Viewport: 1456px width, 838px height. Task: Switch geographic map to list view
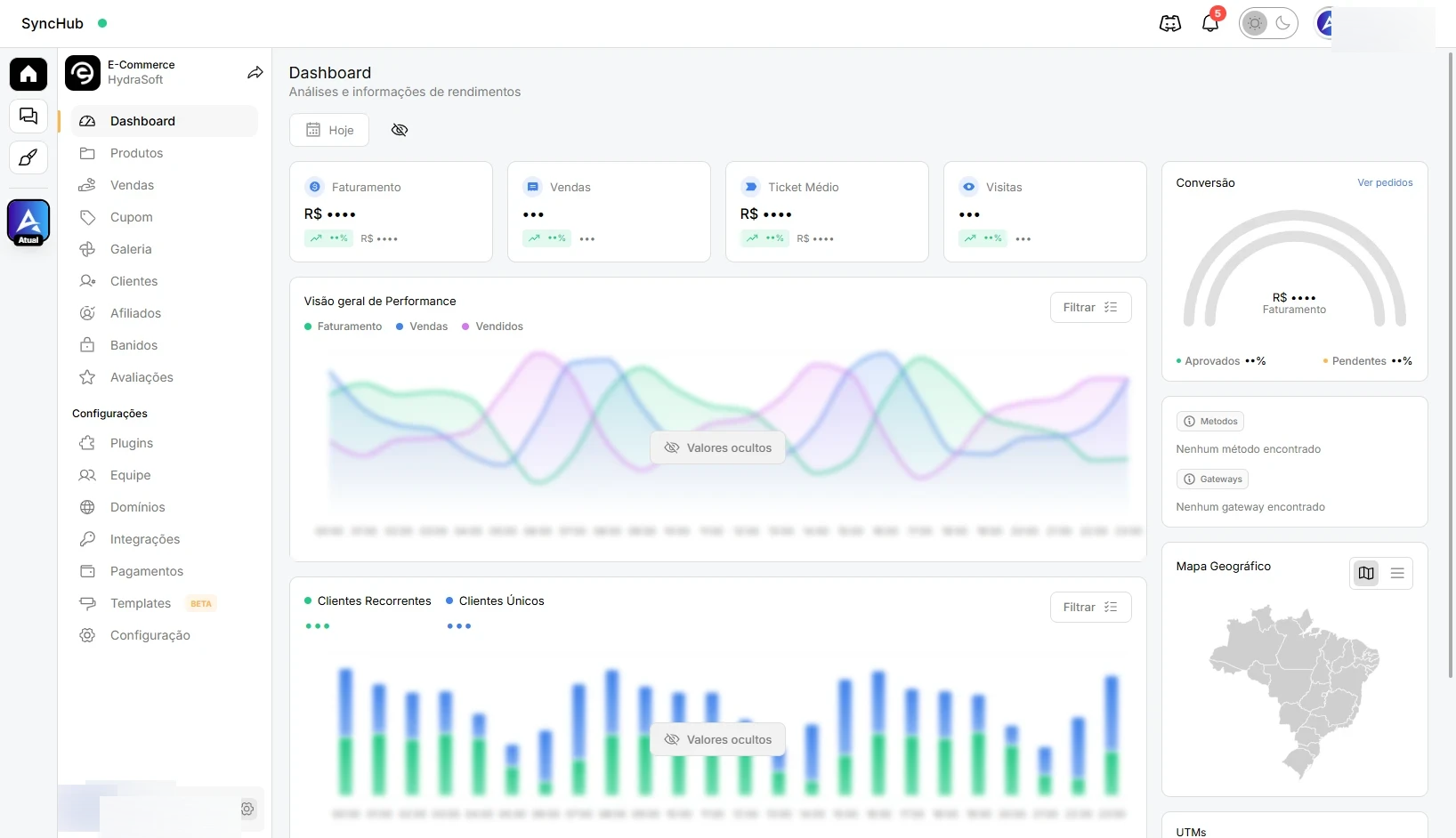tap(1397, 574)
